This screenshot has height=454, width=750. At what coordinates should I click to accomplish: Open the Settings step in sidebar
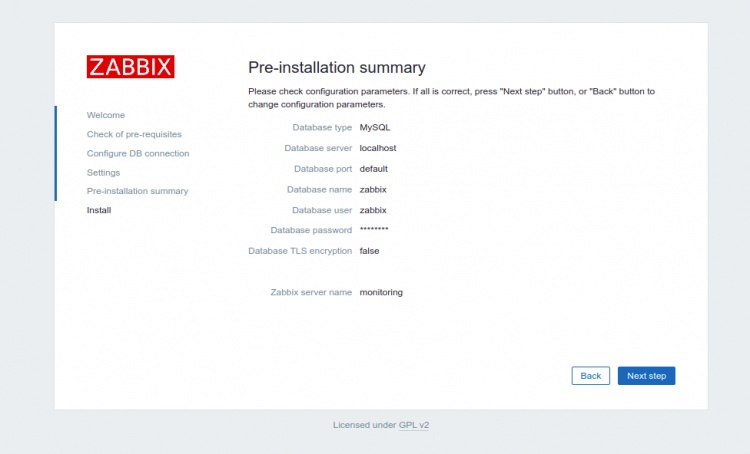click(x=103, y=172)
